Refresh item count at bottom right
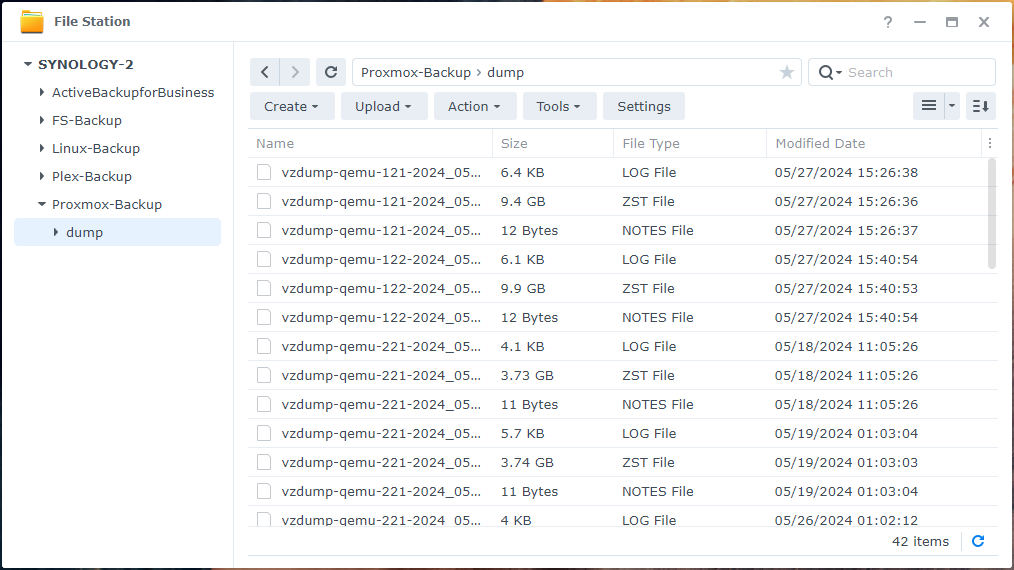 click(978, 542)
